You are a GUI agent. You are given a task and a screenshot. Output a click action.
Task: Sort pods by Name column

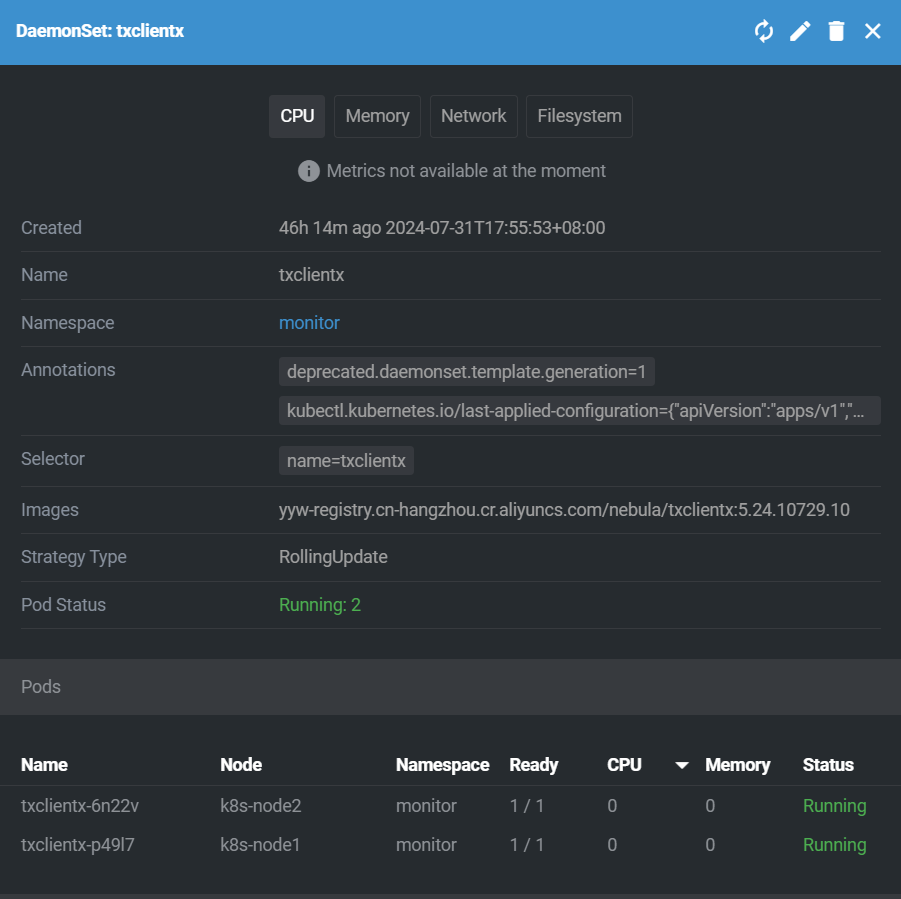point(45,765)
